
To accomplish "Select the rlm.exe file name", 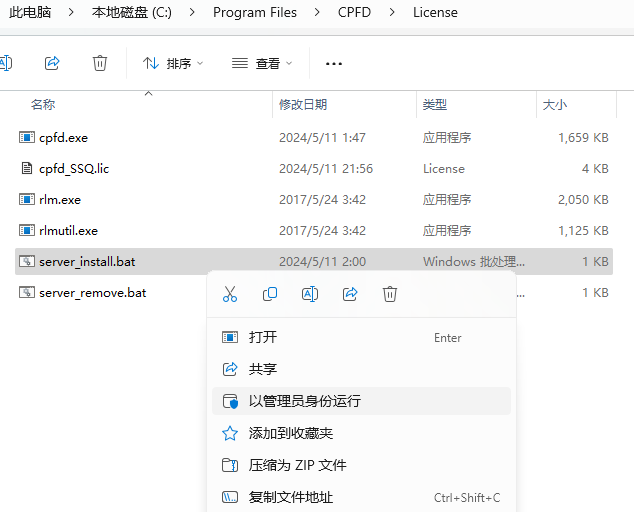I will [60, 200].
